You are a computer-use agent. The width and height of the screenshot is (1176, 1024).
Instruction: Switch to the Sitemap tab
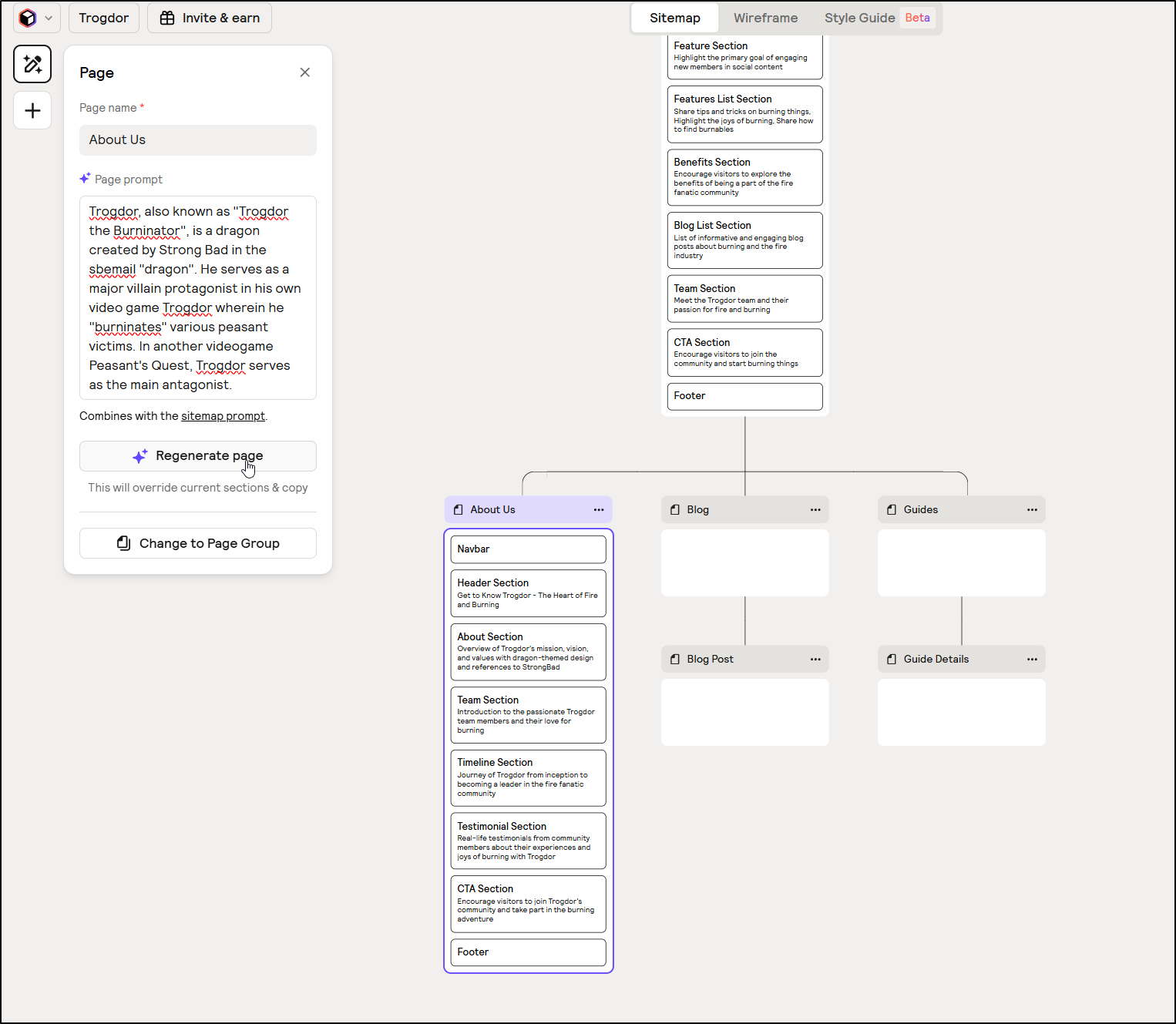pos(675,18)
